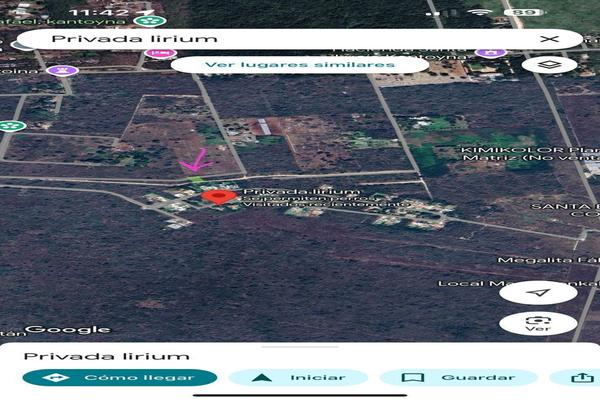Expand bottom sheet via Privada lirium title
This screenshot has width=600, height=400.
106,356
